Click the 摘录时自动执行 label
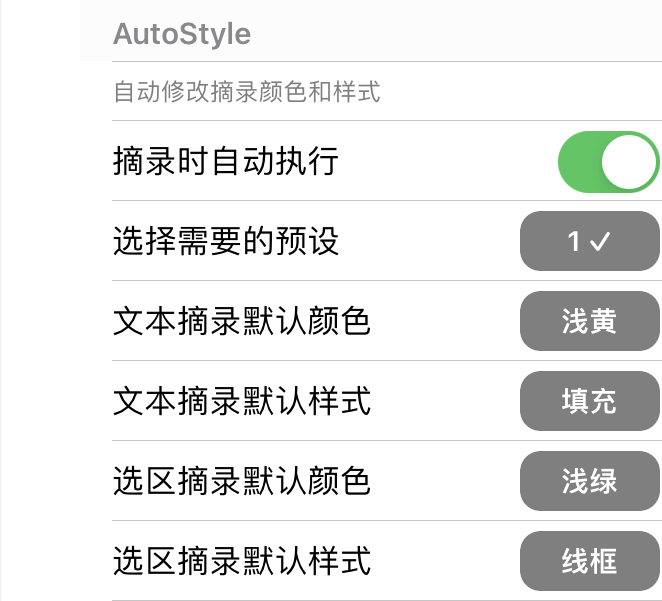 [226, 161]
